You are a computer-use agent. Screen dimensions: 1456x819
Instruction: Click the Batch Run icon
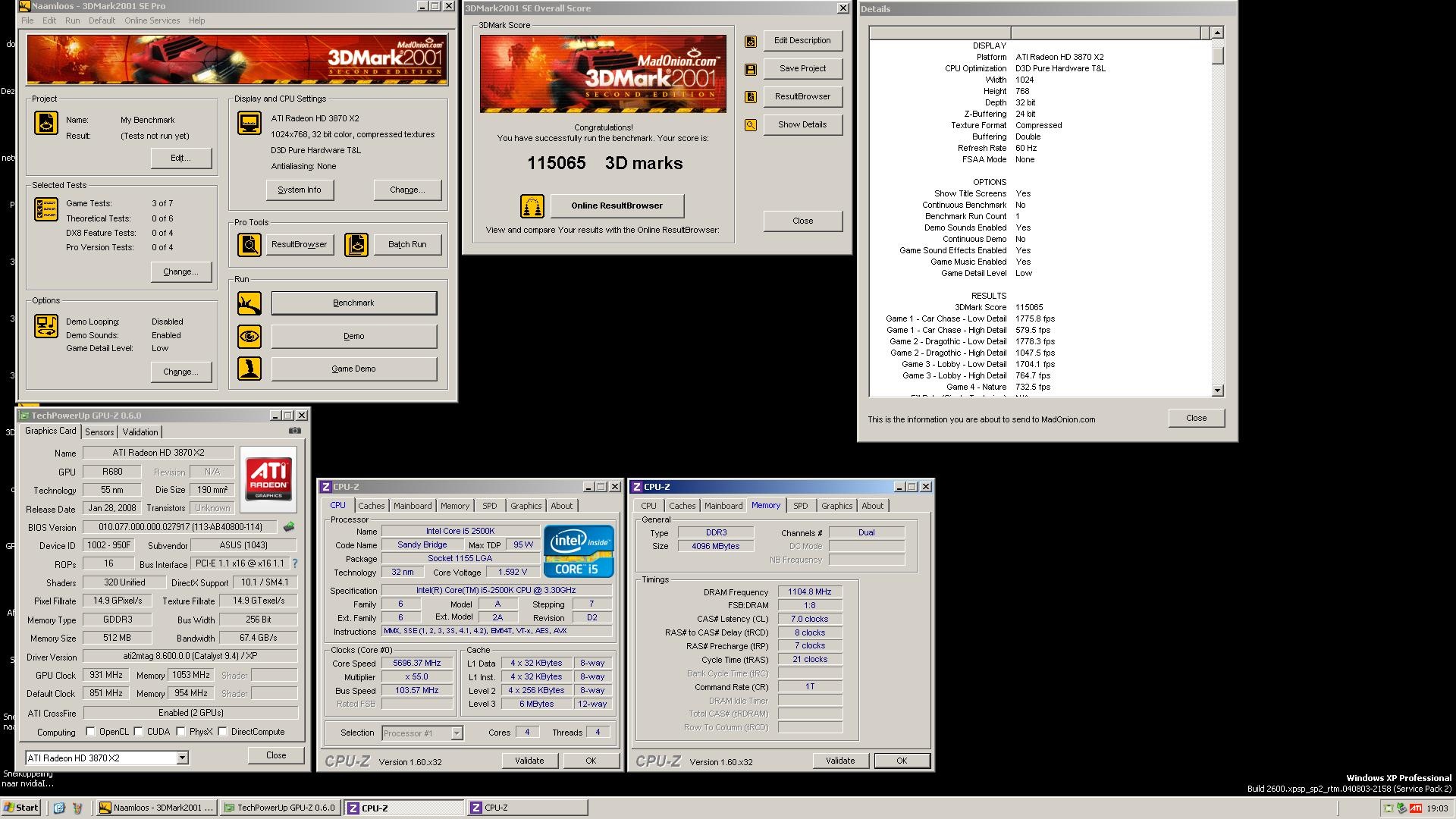356,244
